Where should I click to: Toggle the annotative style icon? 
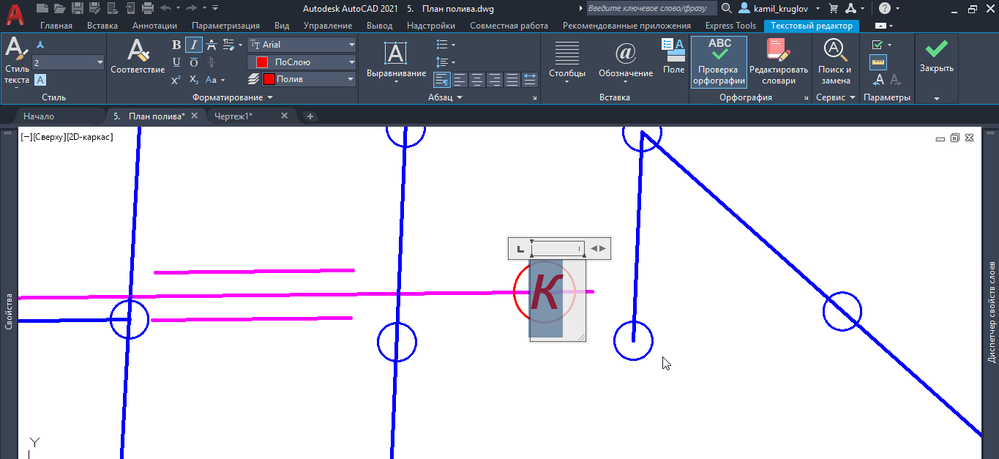[40, 45]
